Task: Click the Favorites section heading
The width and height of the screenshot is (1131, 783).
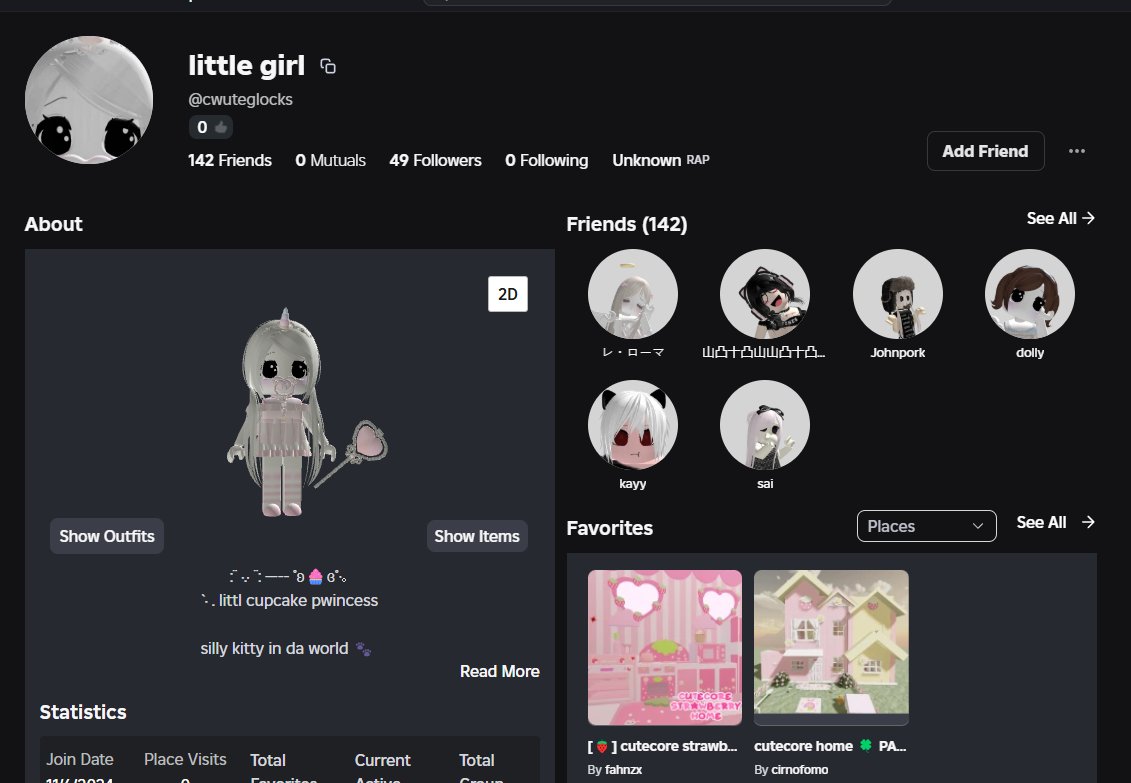Action: pos(609,528)
